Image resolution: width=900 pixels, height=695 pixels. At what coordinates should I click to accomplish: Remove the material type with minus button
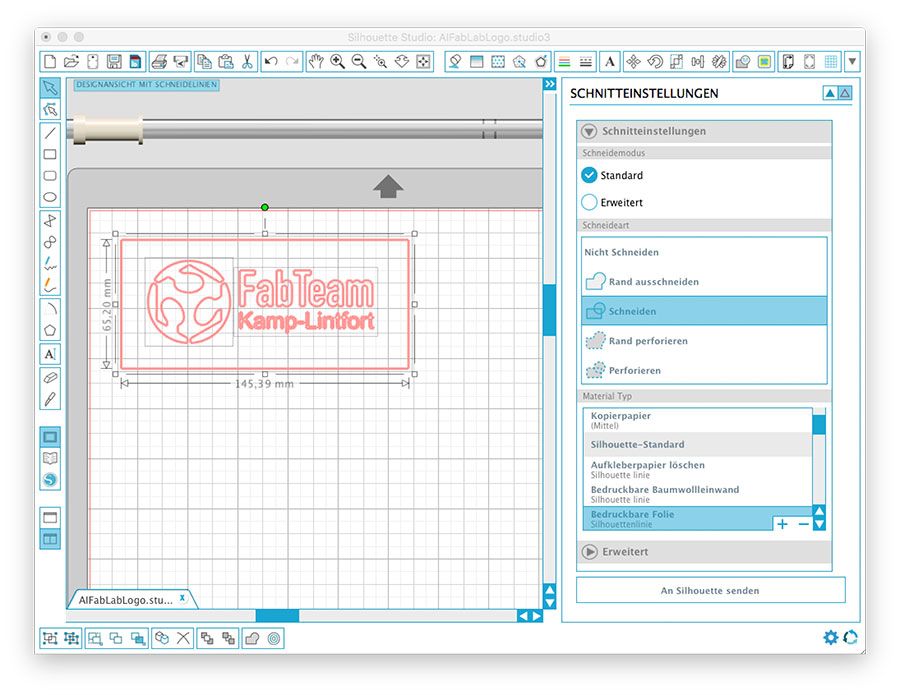803,524
